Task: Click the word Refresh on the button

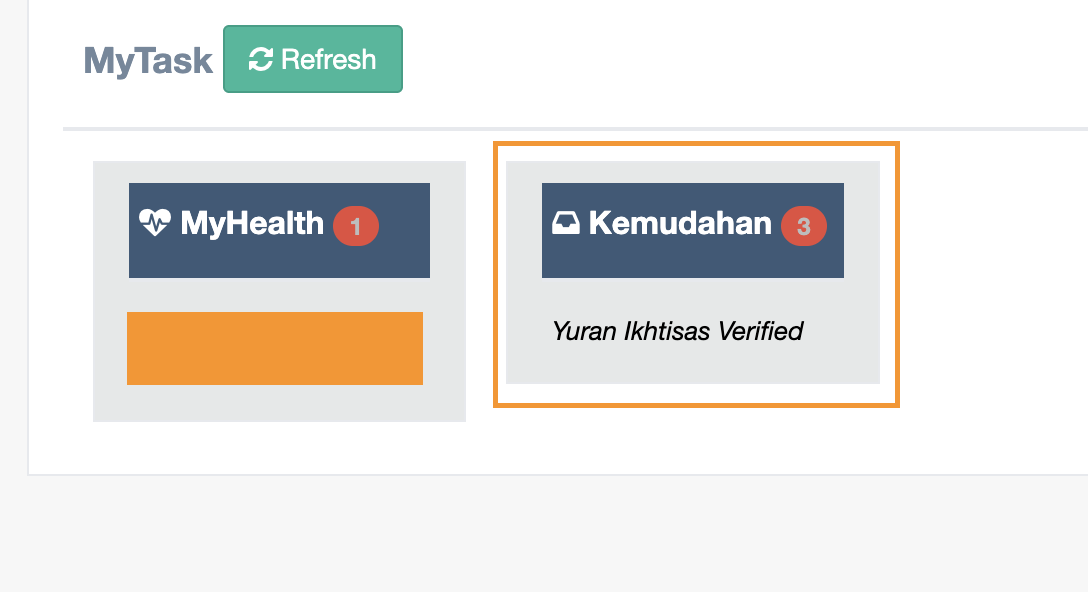Action: pyautogui.click(x=328, y=60)
